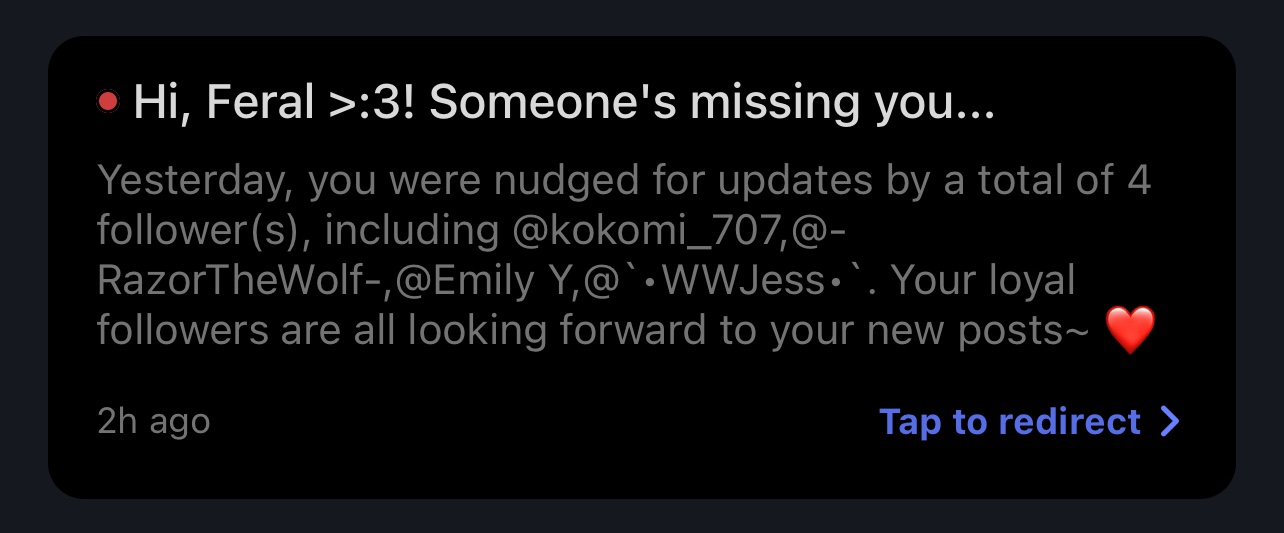Click the '2h ago' timestamp

tap(153, 422)
